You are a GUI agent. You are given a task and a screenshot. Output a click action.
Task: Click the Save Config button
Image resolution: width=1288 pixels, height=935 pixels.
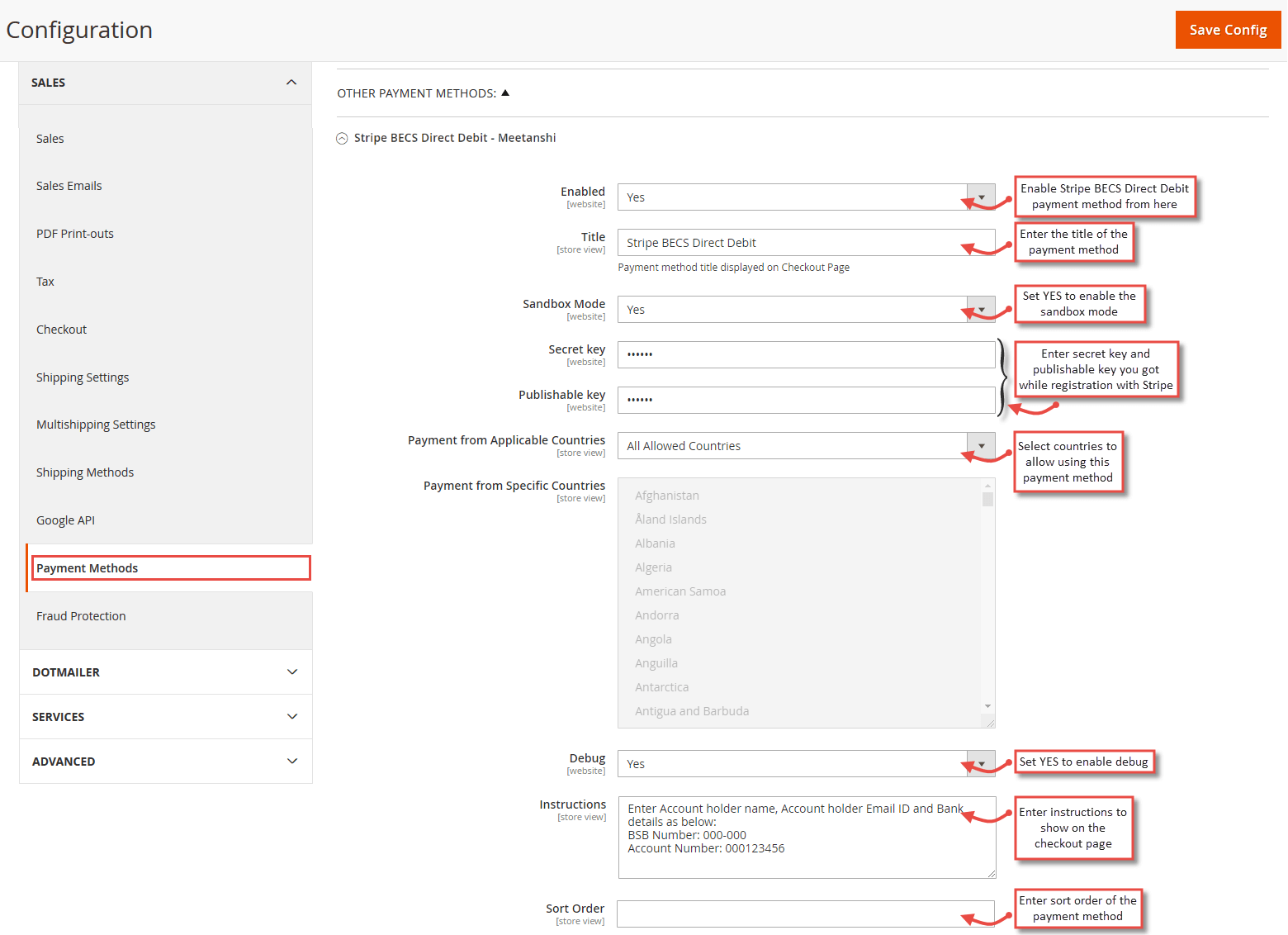(x=1228, y=29)
